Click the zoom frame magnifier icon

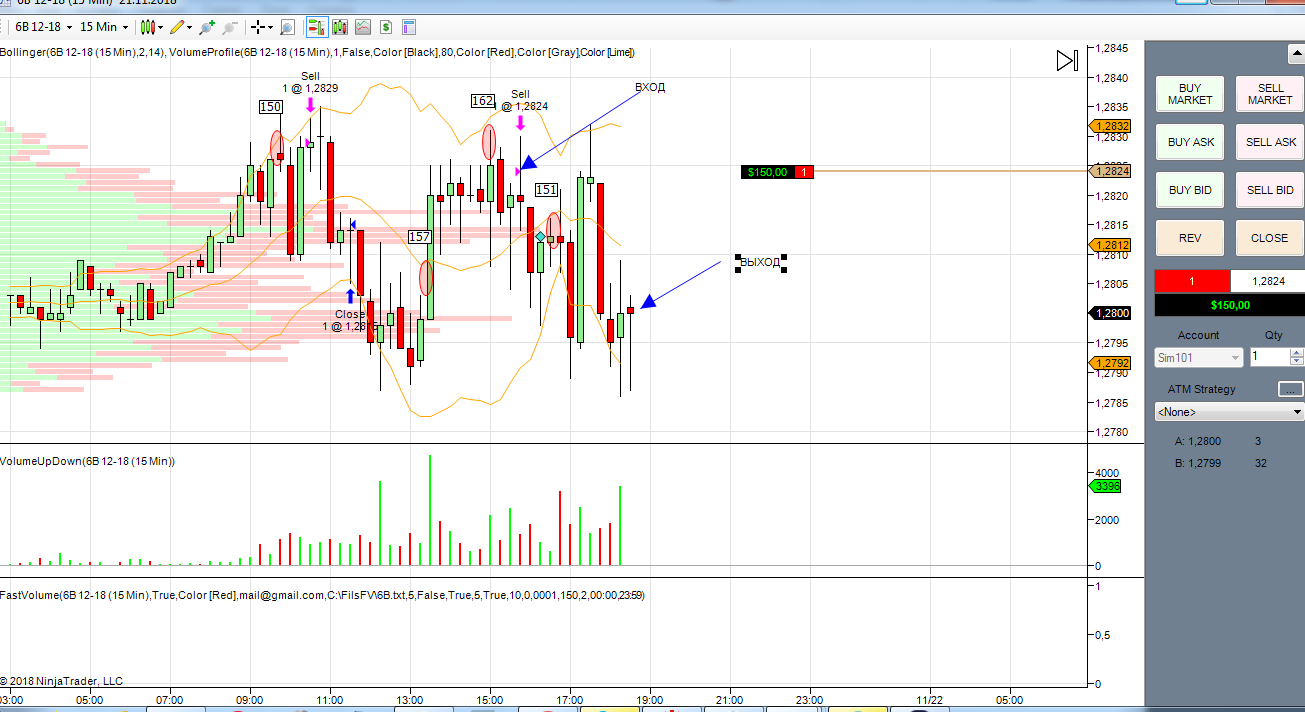coord(287,27)
